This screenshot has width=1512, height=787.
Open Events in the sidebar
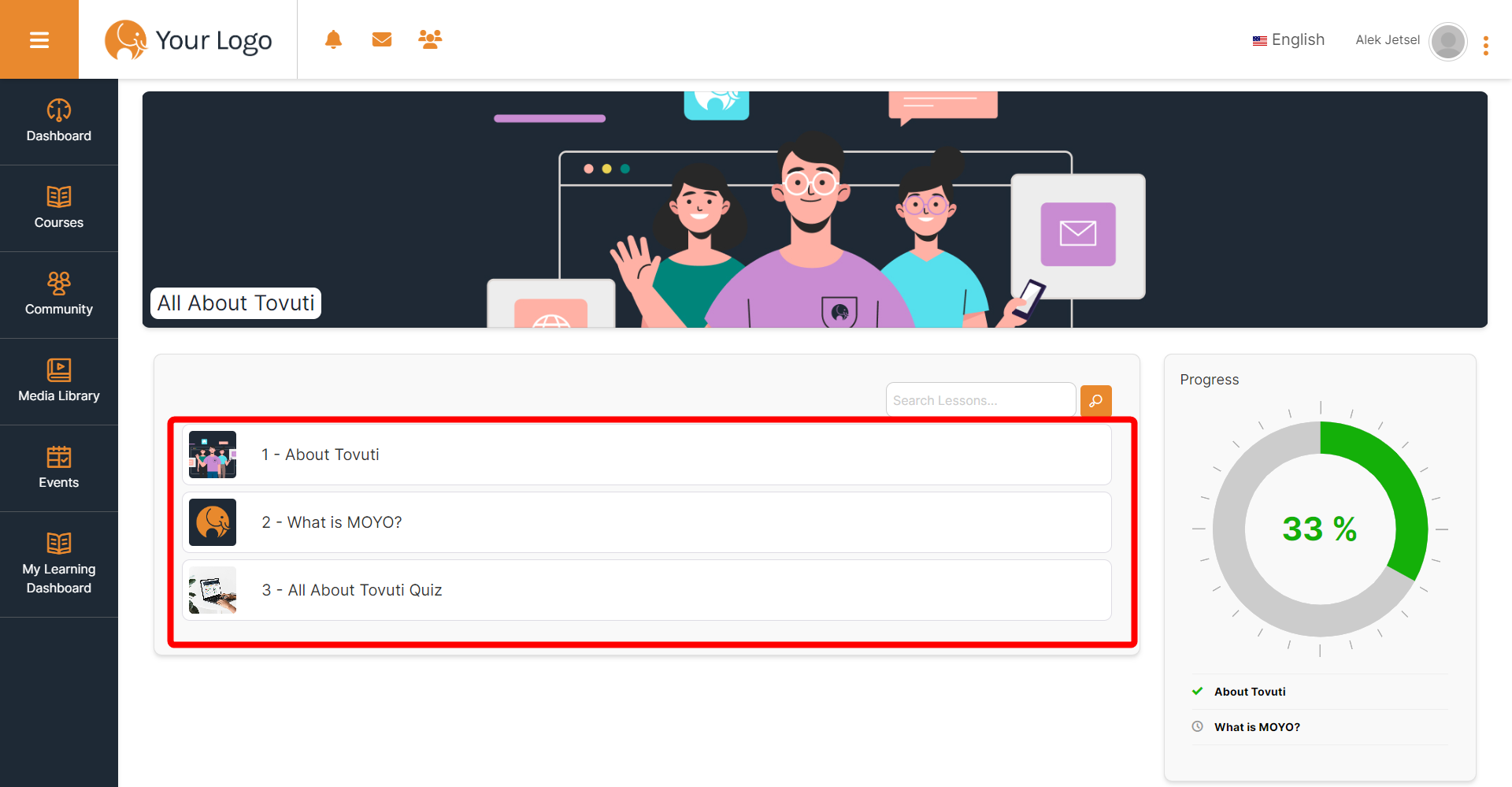pyautogui.click(x=59, y=469)
